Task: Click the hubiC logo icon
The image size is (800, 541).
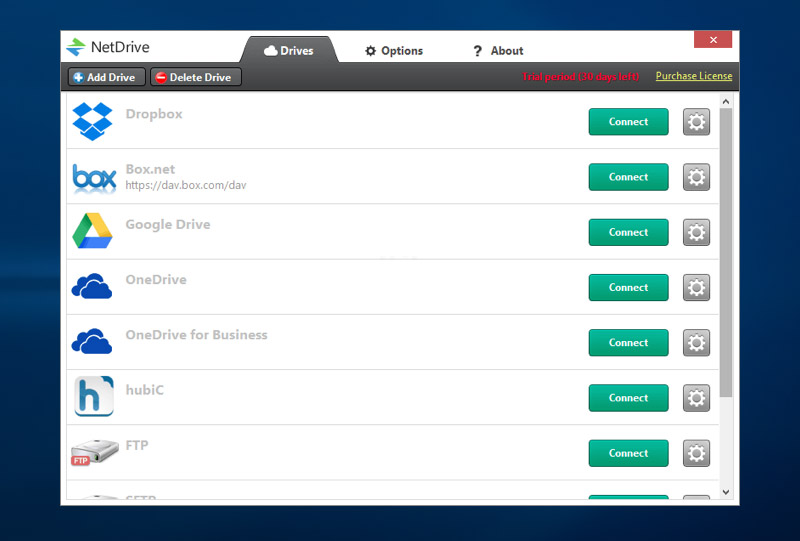Action: [94, 397]
